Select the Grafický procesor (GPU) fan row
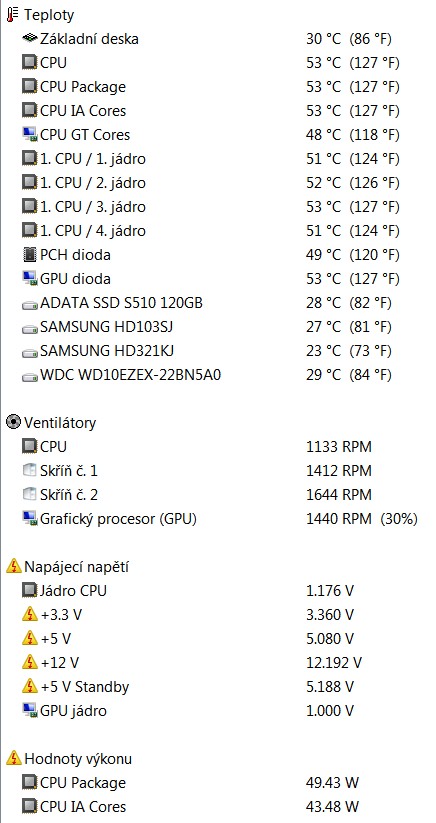The height and width of the screenshot is (823, 436). pyautogui.click(x=220, y=519)
